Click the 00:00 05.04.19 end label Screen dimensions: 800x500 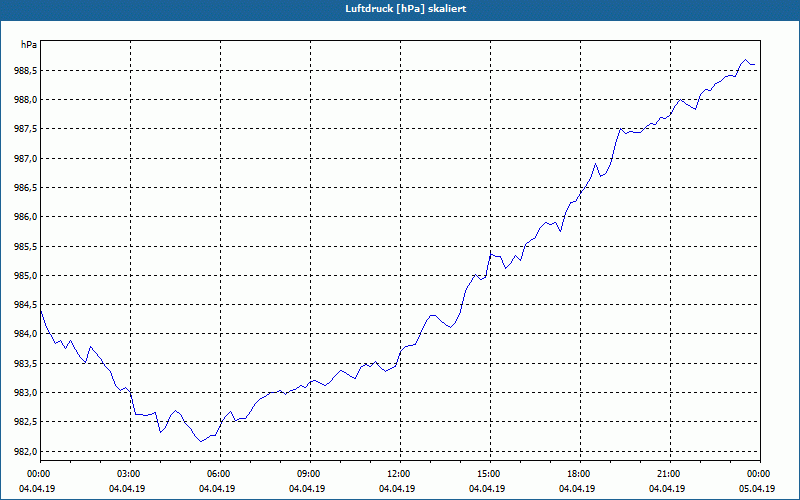(757, 481)
